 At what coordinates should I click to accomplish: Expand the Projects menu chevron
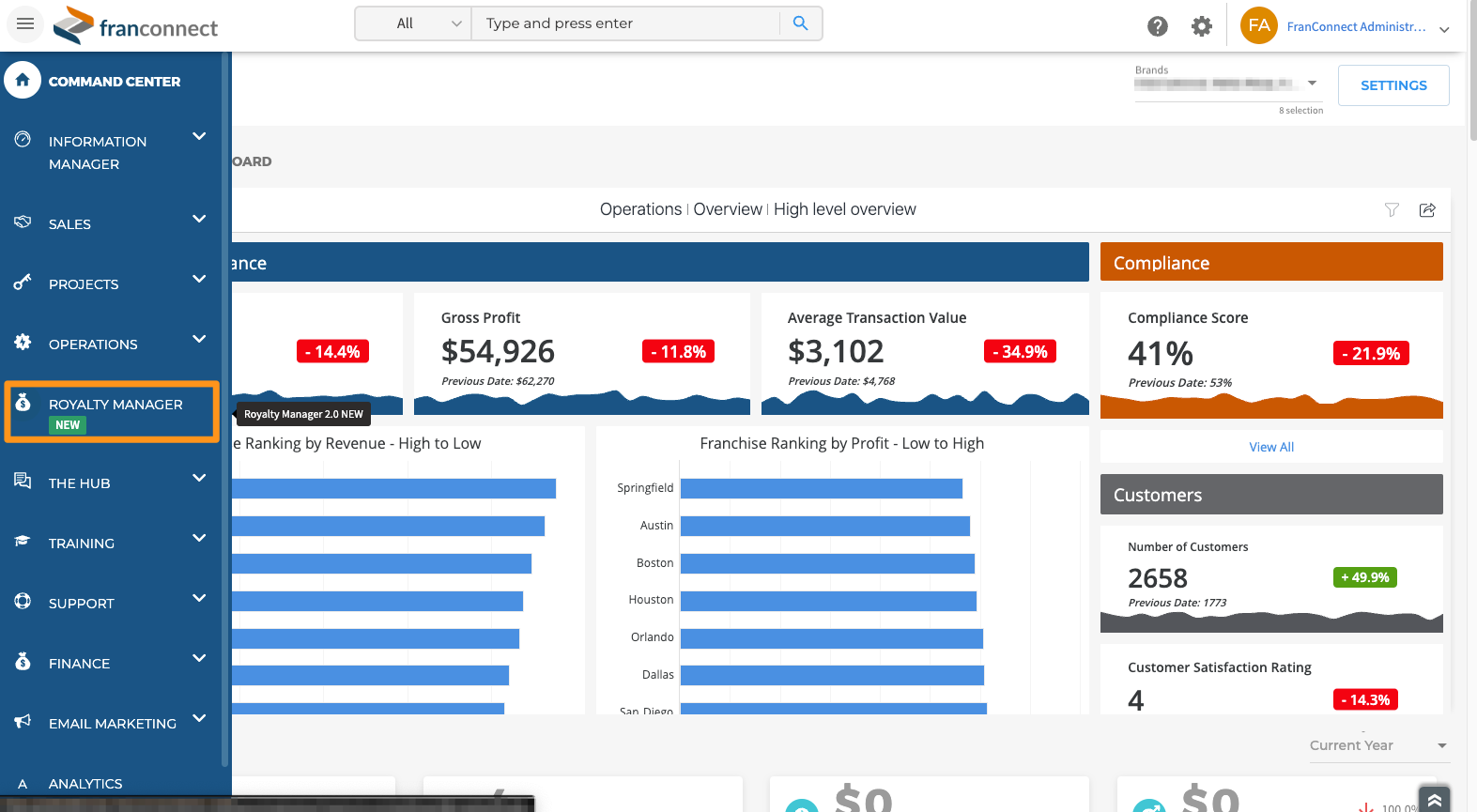click(x=199, y=279)
